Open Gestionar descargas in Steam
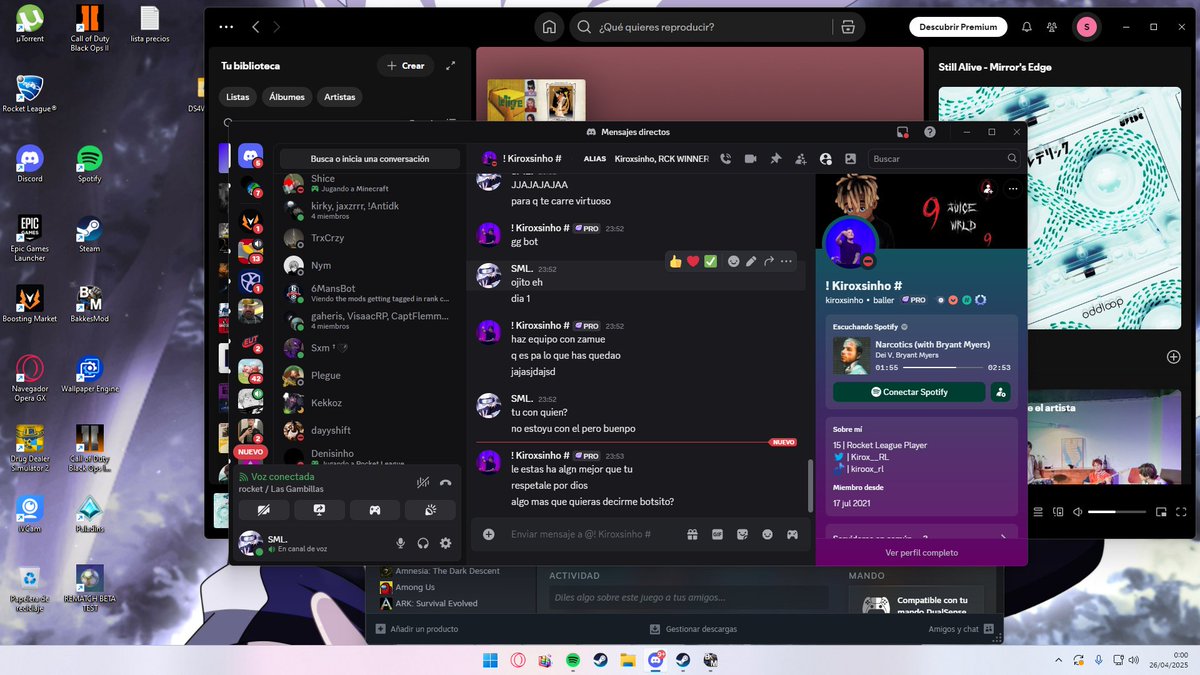Screen dimensions: 1200x675 [x=693, y=629]
